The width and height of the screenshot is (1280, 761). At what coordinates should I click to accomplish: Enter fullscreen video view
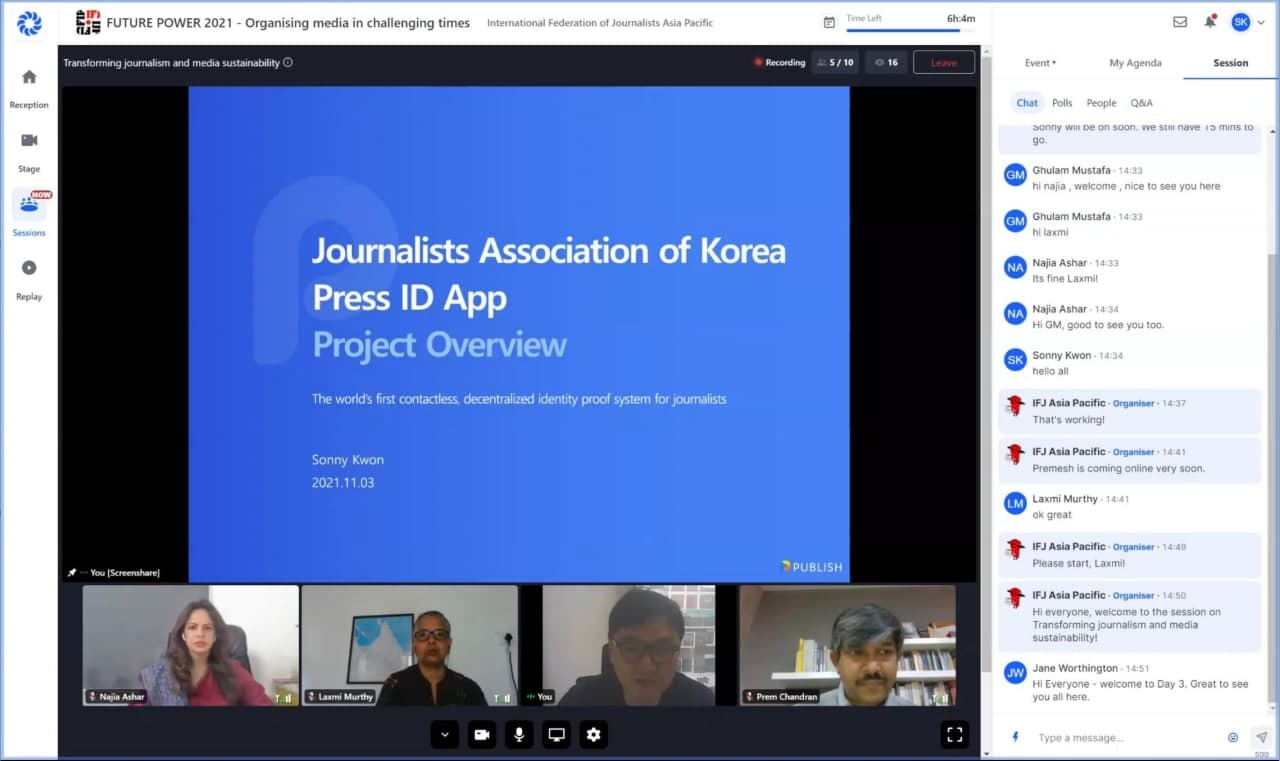click(x=955, y=735)
